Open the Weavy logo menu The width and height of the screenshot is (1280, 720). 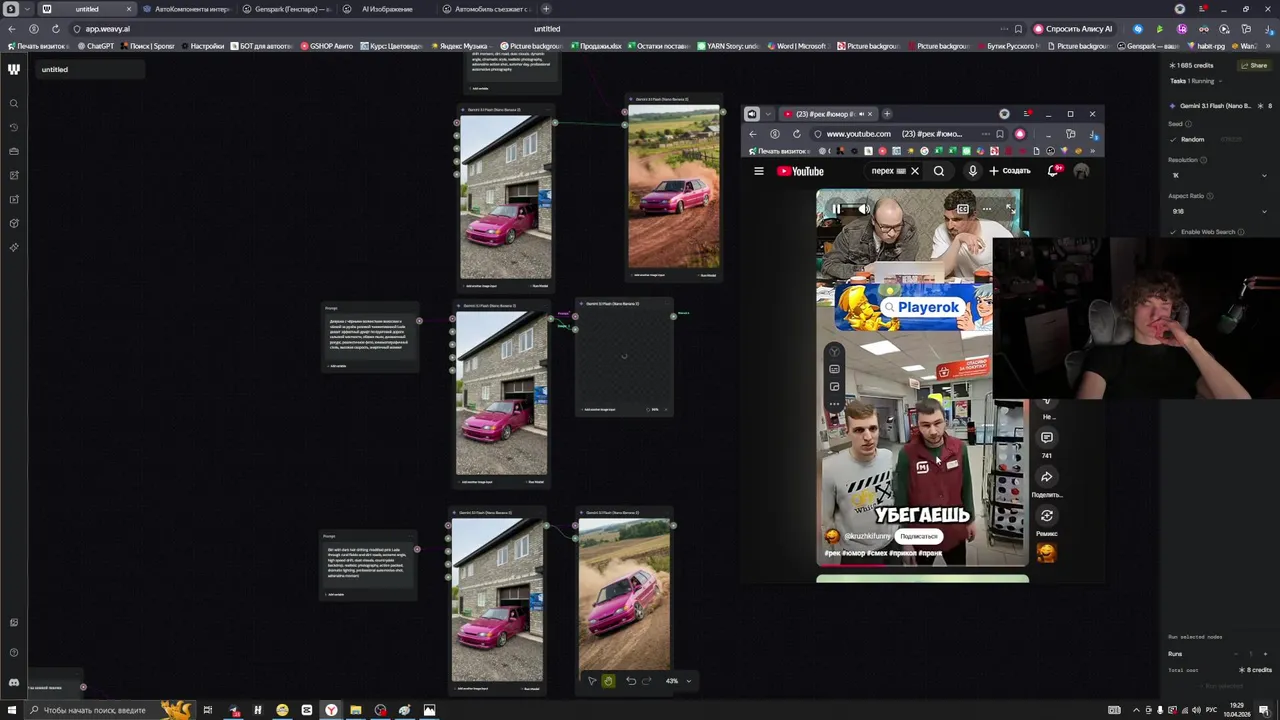pyautogui.click(x=14, y=69)
